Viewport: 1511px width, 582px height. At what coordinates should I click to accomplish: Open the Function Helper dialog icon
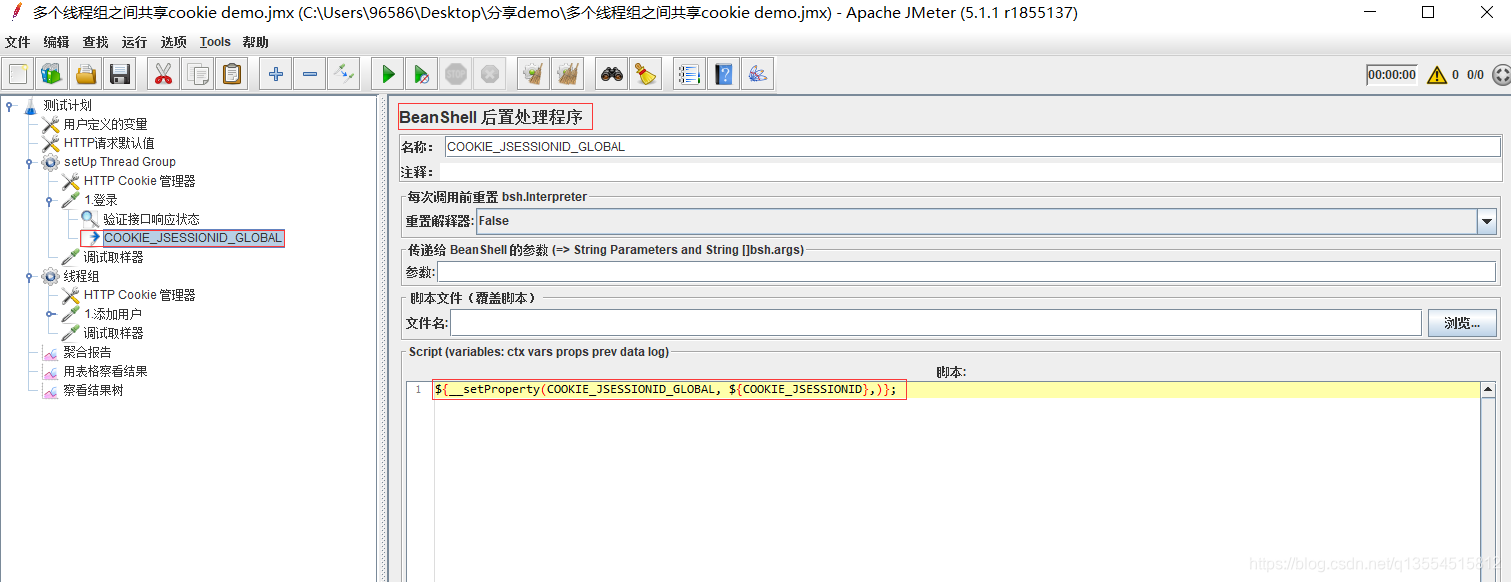tap(690, 74)
